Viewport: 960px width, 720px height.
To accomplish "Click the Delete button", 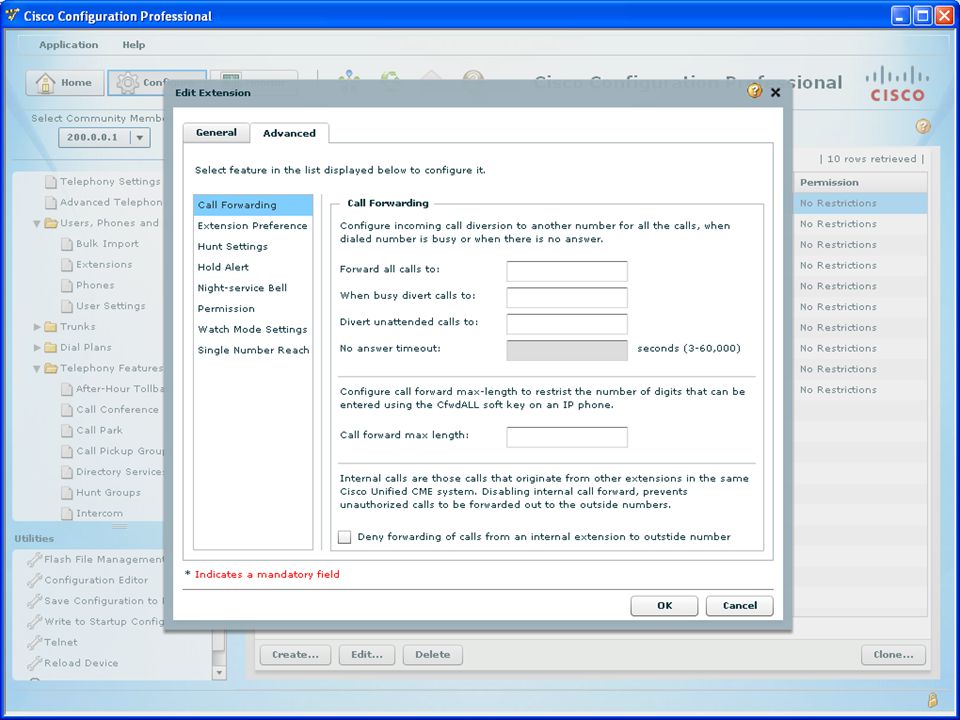I will click(432, 654).
